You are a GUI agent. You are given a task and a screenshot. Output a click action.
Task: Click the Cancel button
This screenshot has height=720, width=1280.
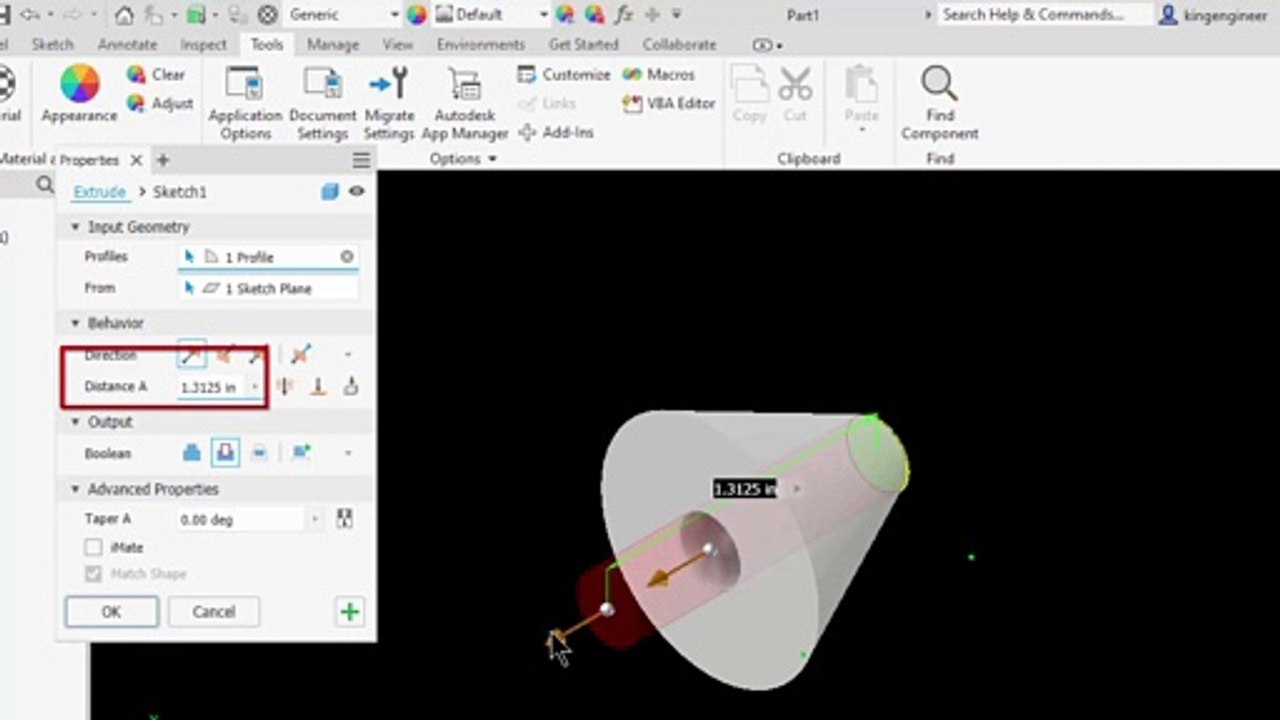point(214,612)
